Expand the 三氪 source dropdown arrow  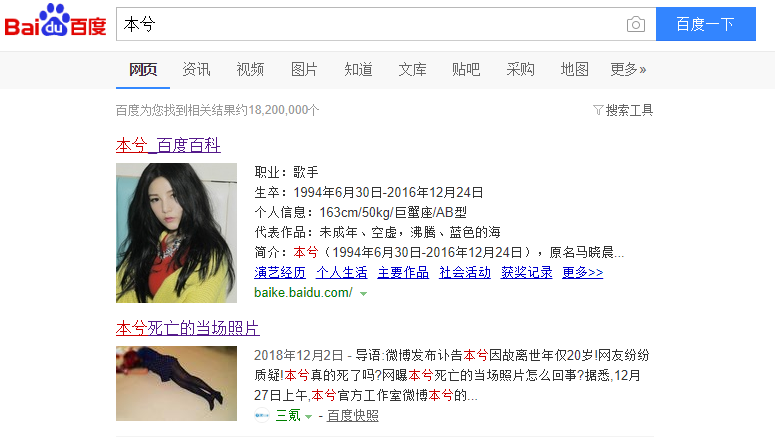308,417
